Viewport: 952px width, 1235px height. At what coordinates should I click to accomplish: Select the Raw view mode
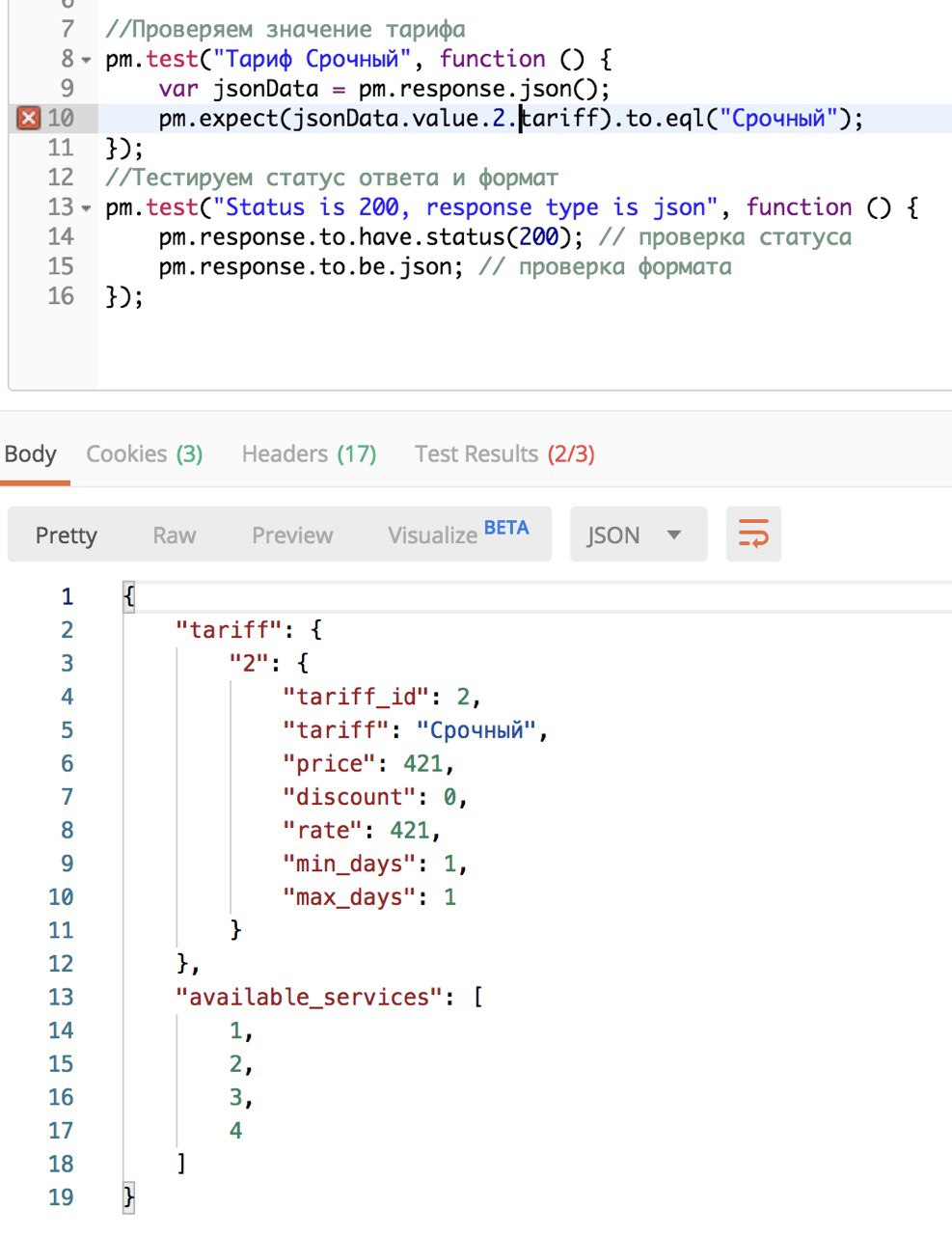point(175,535)
